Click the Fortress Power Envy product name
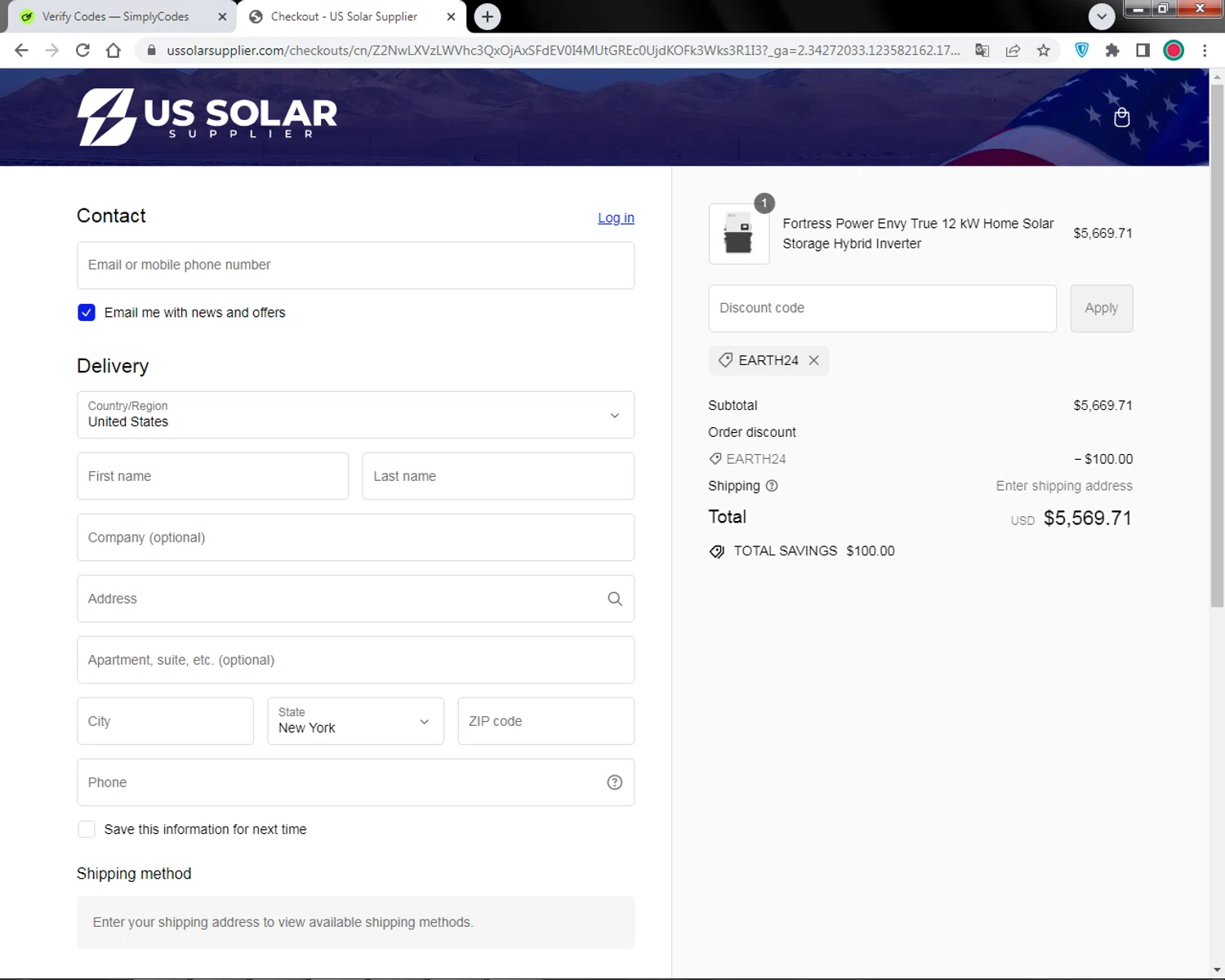 (918, 234)
